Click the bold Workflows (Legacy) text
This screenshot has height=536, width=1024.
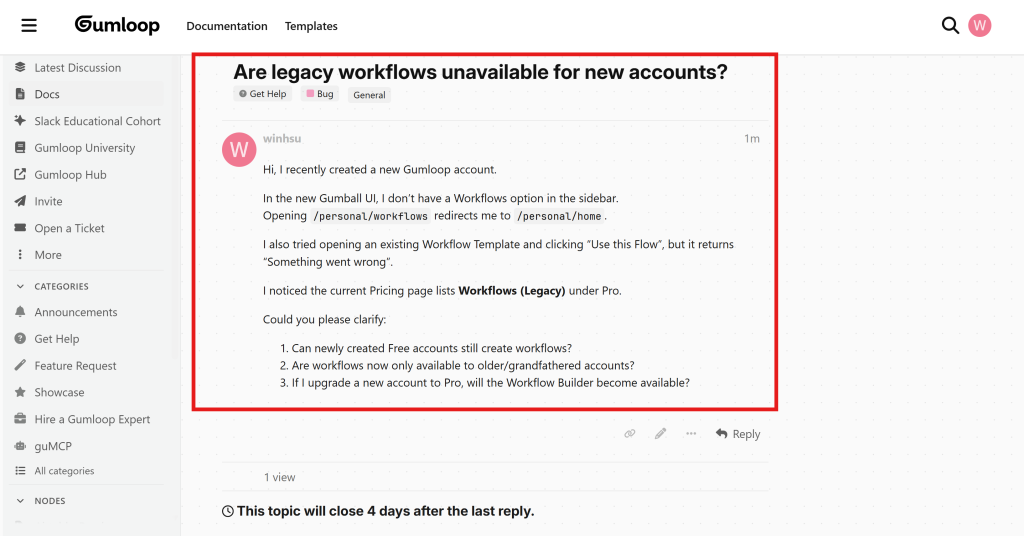click(512, 291)
